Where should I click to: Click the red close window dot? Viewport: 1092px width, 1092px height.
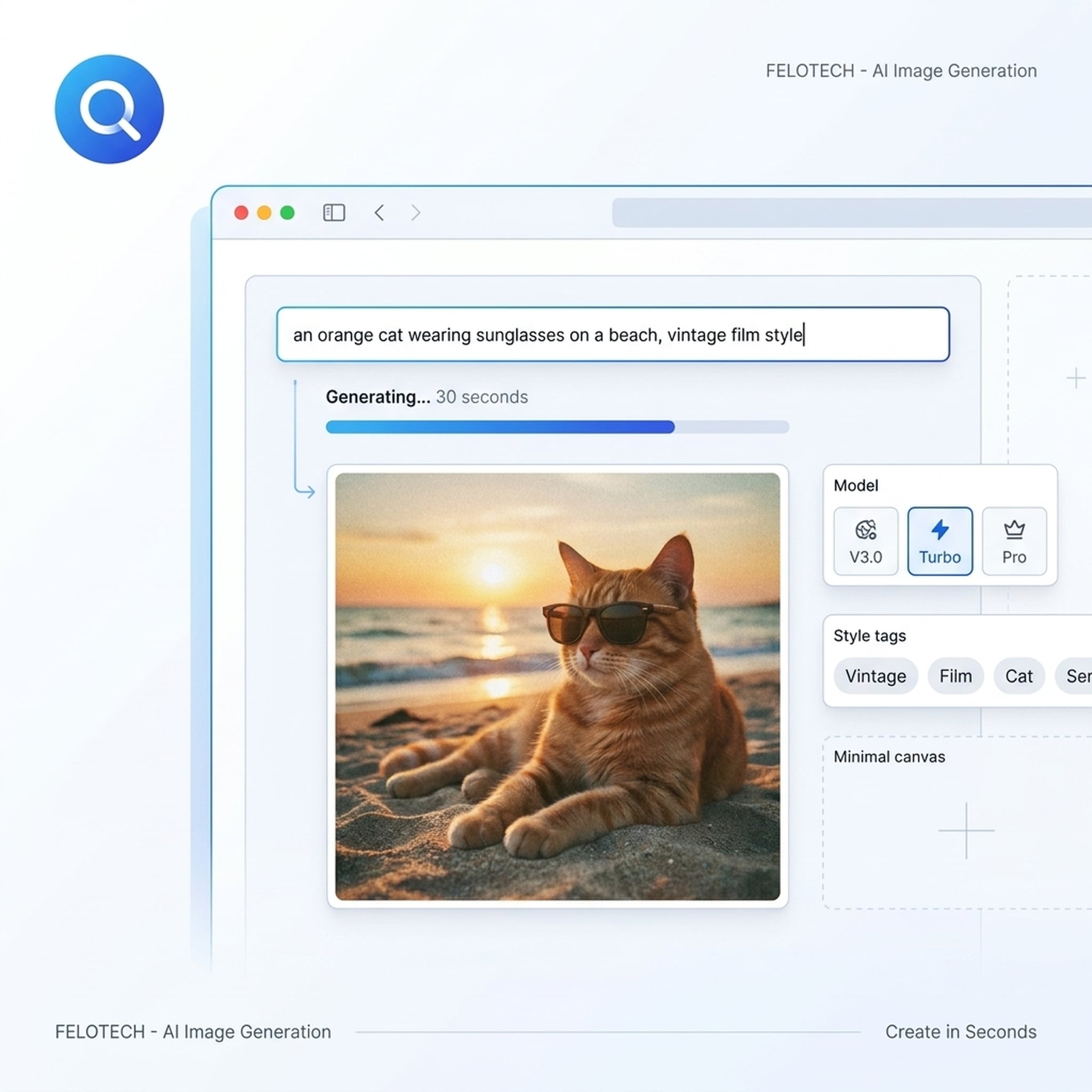coord(242,213)
